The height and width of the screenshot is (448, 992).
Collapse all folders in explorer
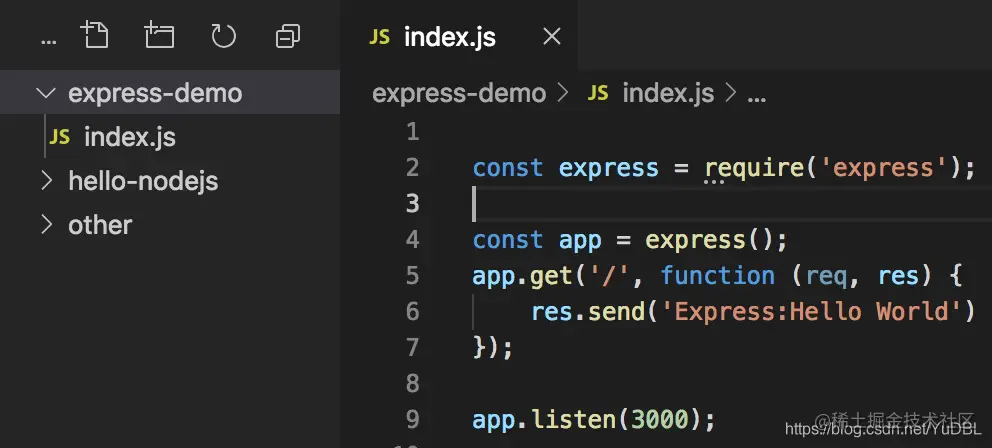pyautogui.click(x=288, y=36)
